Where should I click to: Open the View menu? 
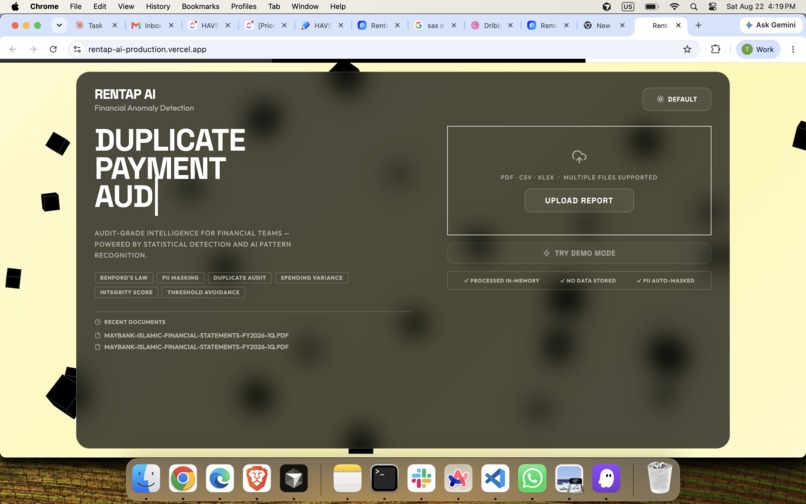(x=126, y=7)
